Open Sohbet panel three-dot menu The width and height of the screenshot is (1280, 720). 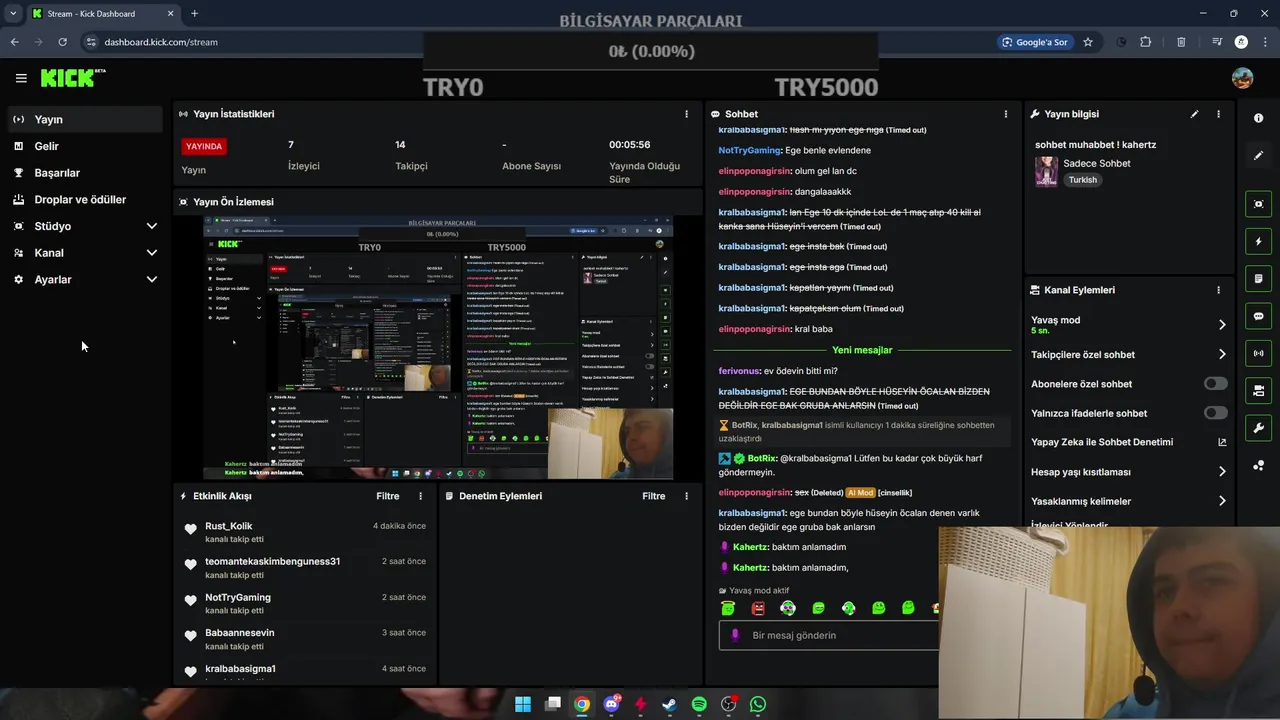point(1006,114)
